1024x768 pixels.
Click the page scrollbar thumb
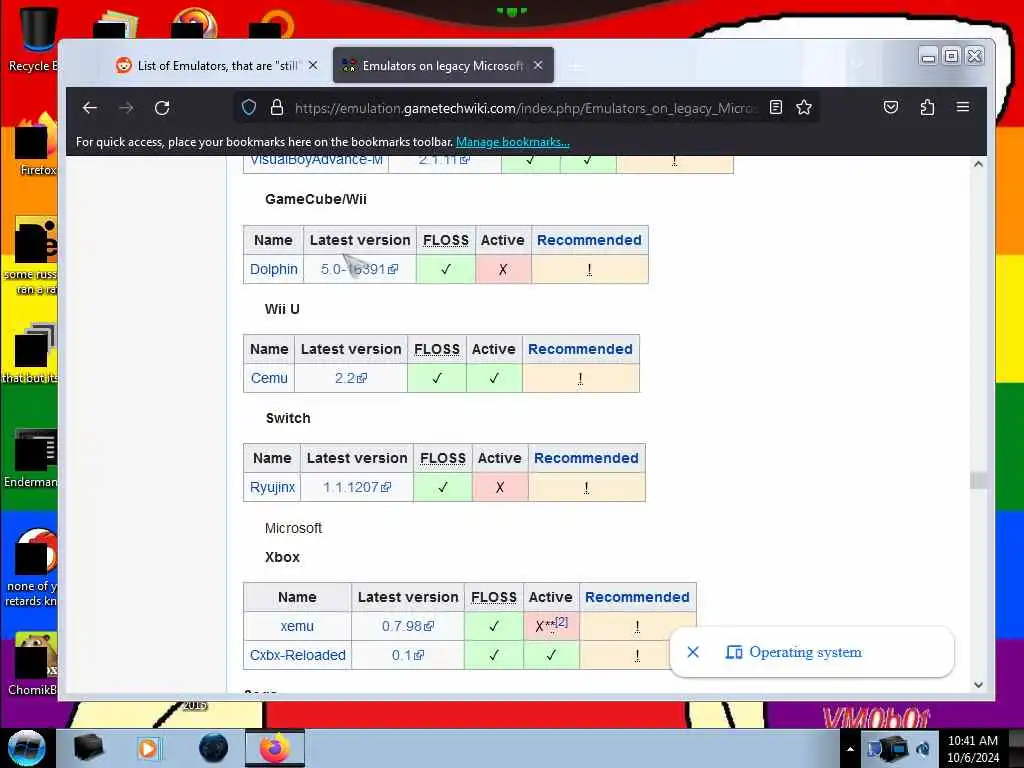pos(978,480)
